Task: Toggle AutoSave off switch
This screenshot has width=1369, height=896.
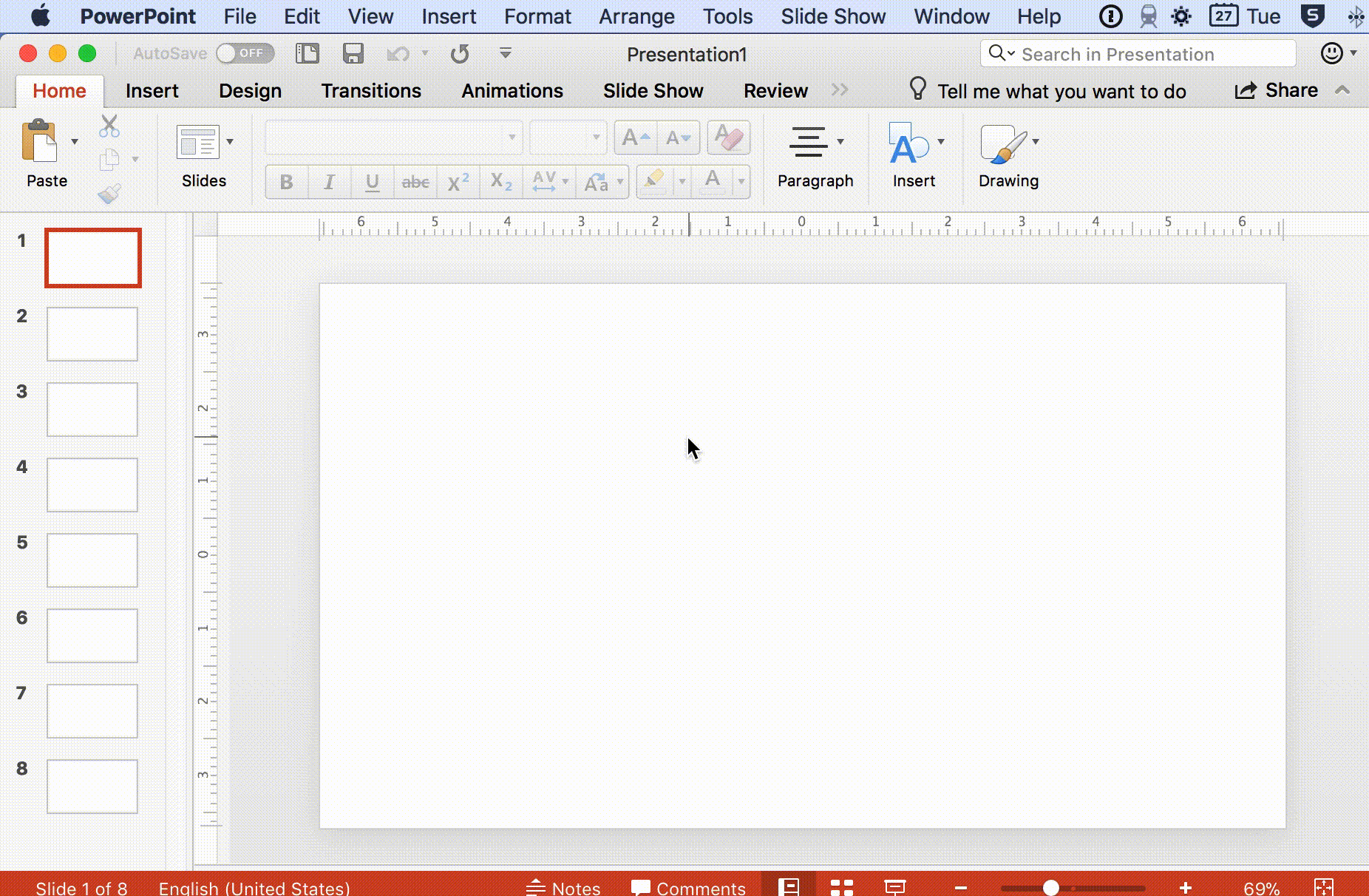Action: point(245,52)
